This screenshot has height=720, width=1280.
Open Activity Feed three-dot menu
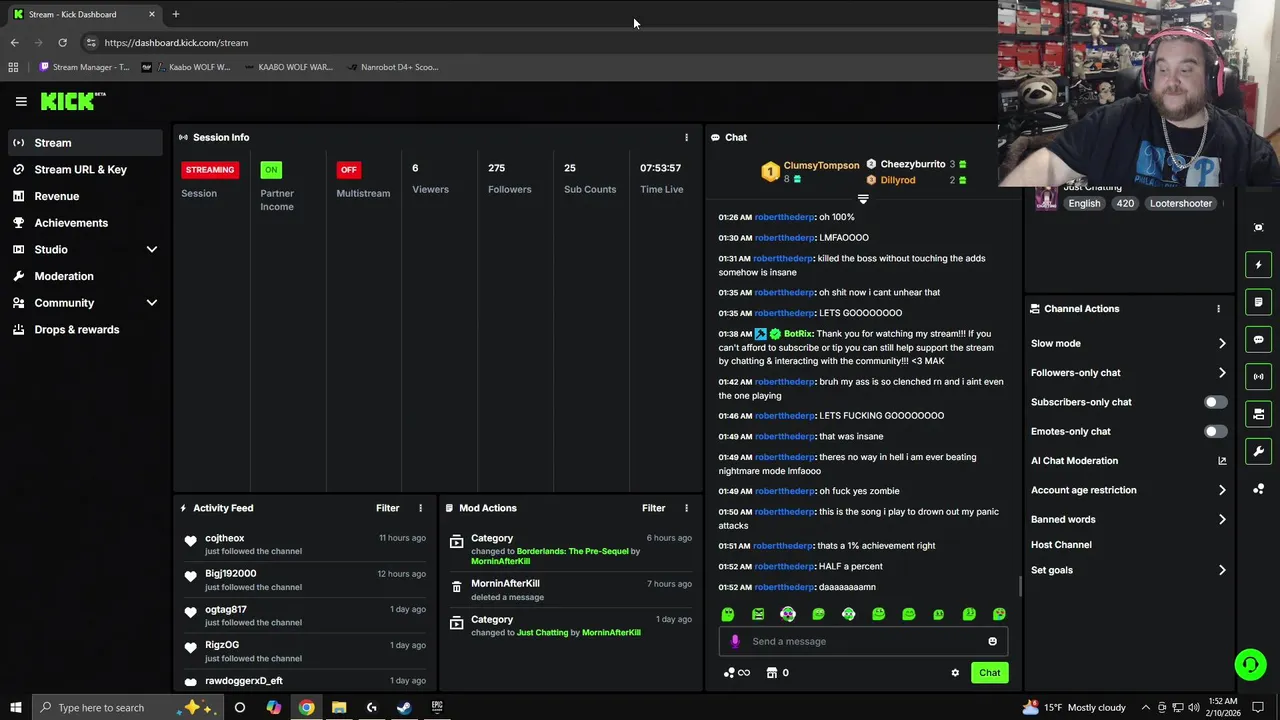[x=420, y=508]
